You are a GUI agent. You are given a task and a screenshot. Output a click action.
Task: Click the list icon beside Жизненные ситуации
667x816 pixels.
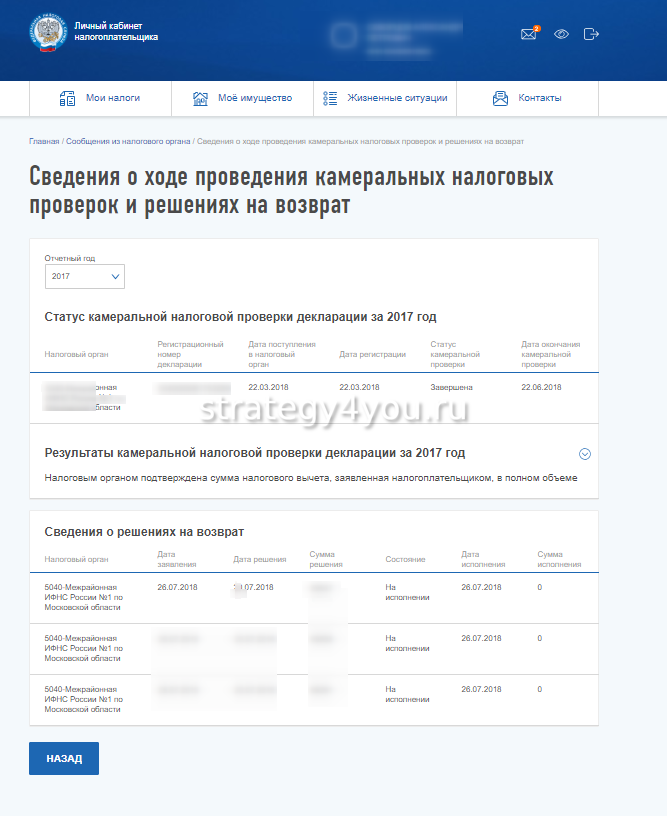(x=332, y=98)
